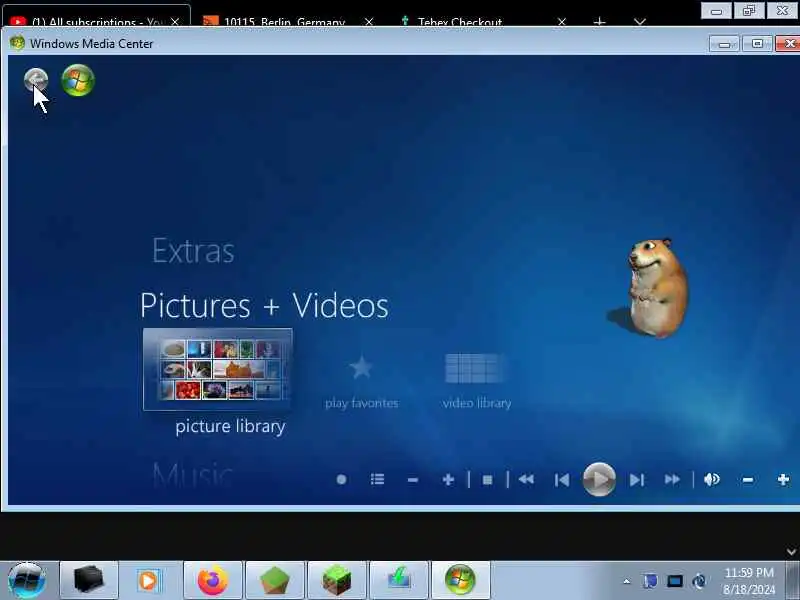Raise volume with plus button
800x600 pixels.
783,480
